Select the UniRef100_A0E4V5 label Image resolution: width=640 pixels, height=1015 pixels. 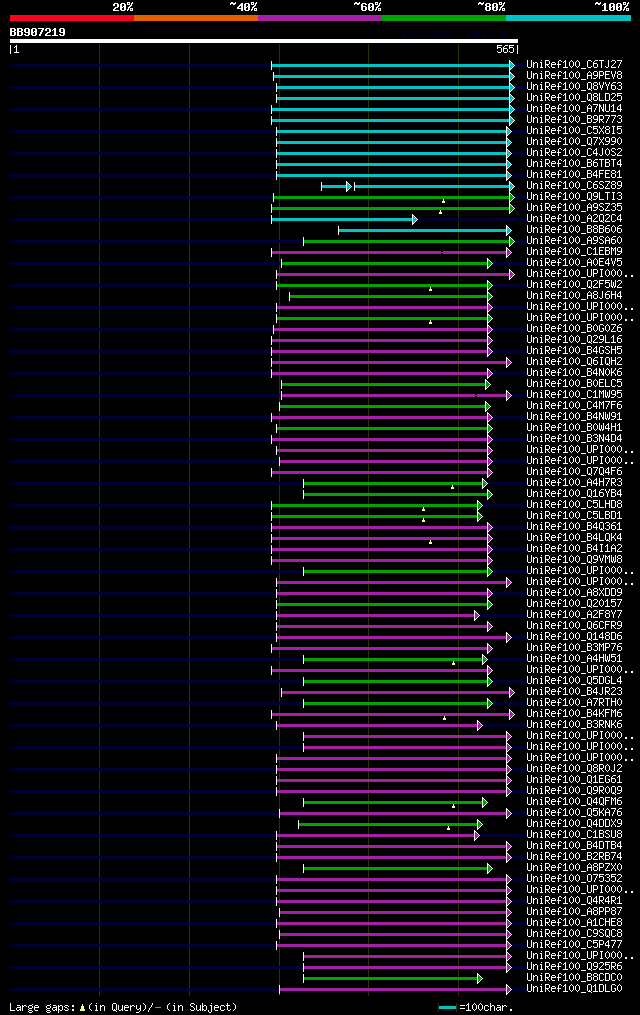click(574, 263)
